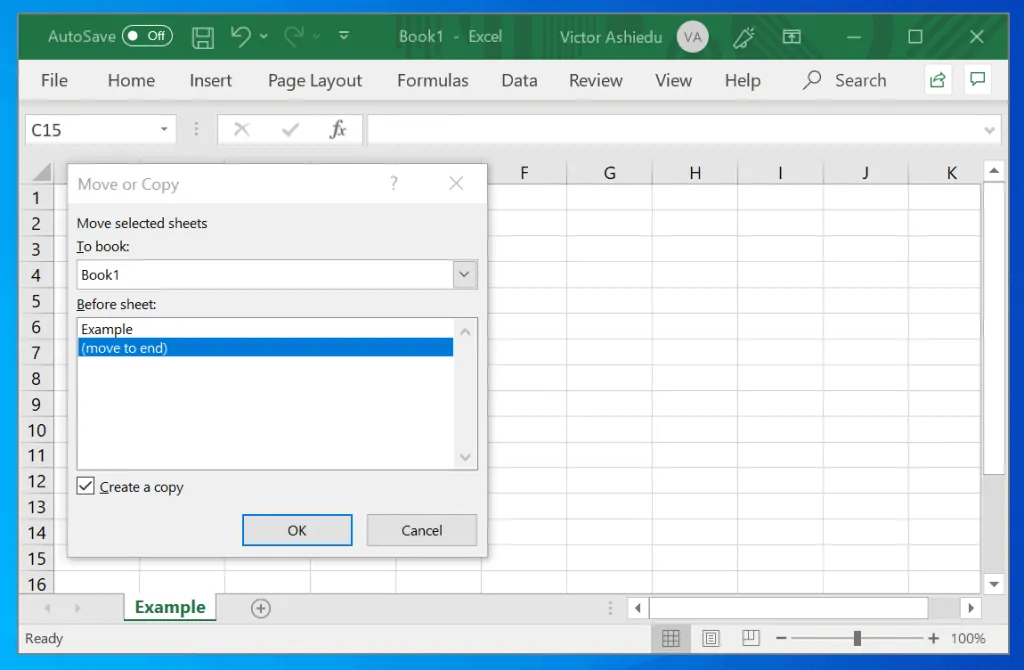1024x670 pixels.
Task: Toggle the AutoSave switch
Action: click(147, 37)
